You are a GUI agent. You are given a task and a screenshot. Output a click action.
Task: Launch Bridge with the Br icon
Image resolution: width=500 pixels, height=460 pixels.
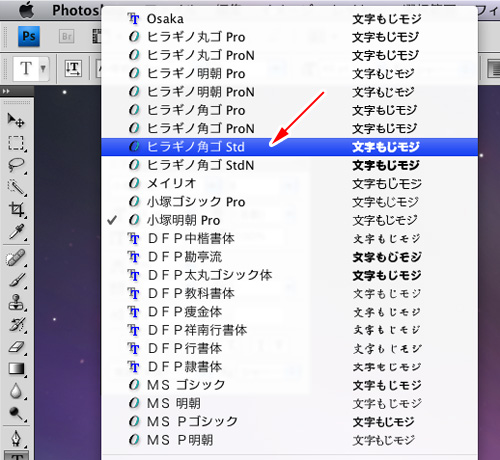[66, 36]
